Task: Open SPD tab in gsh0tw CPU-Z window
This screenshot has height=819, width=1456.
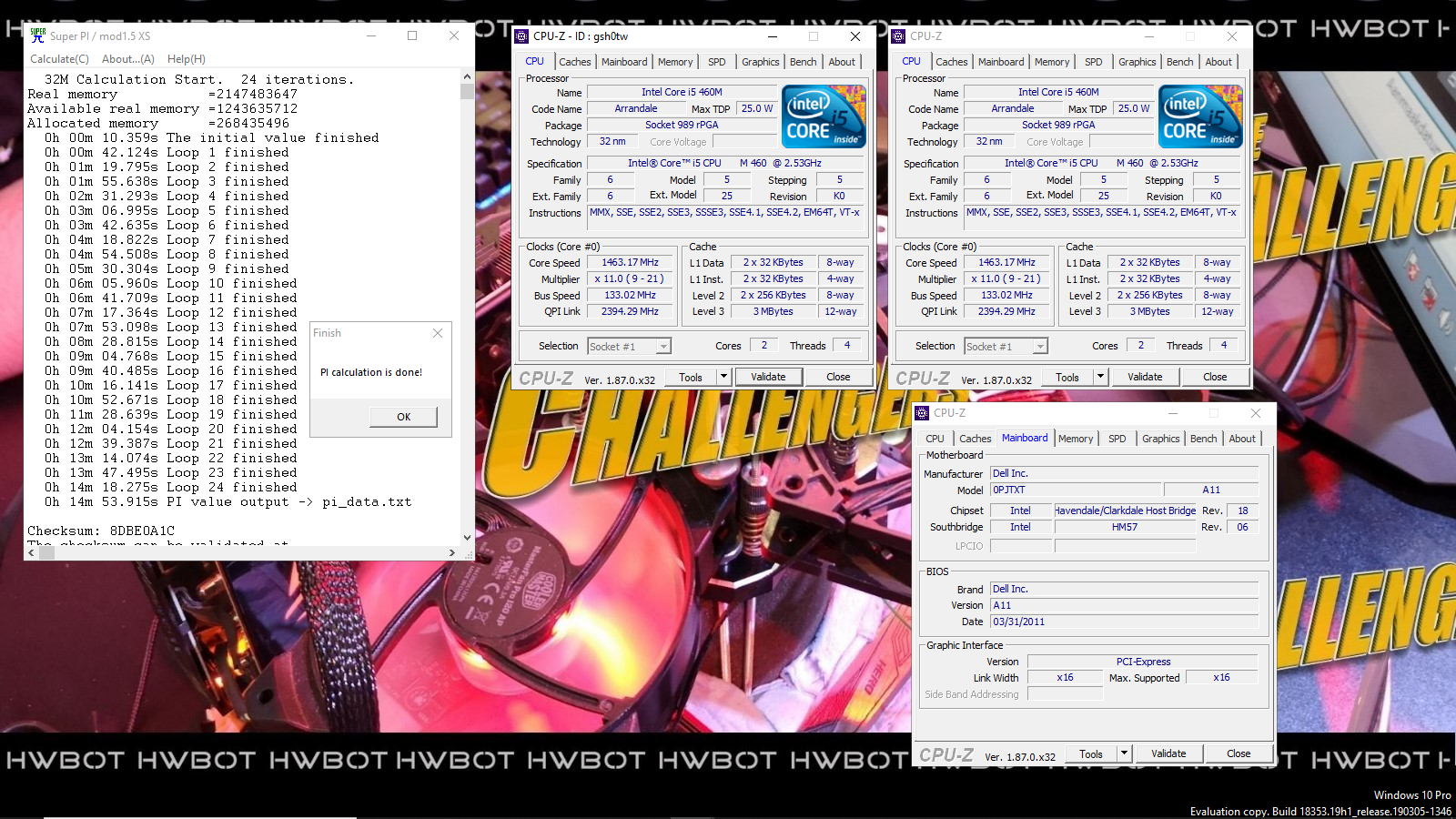Action: (x=717, y=62)
